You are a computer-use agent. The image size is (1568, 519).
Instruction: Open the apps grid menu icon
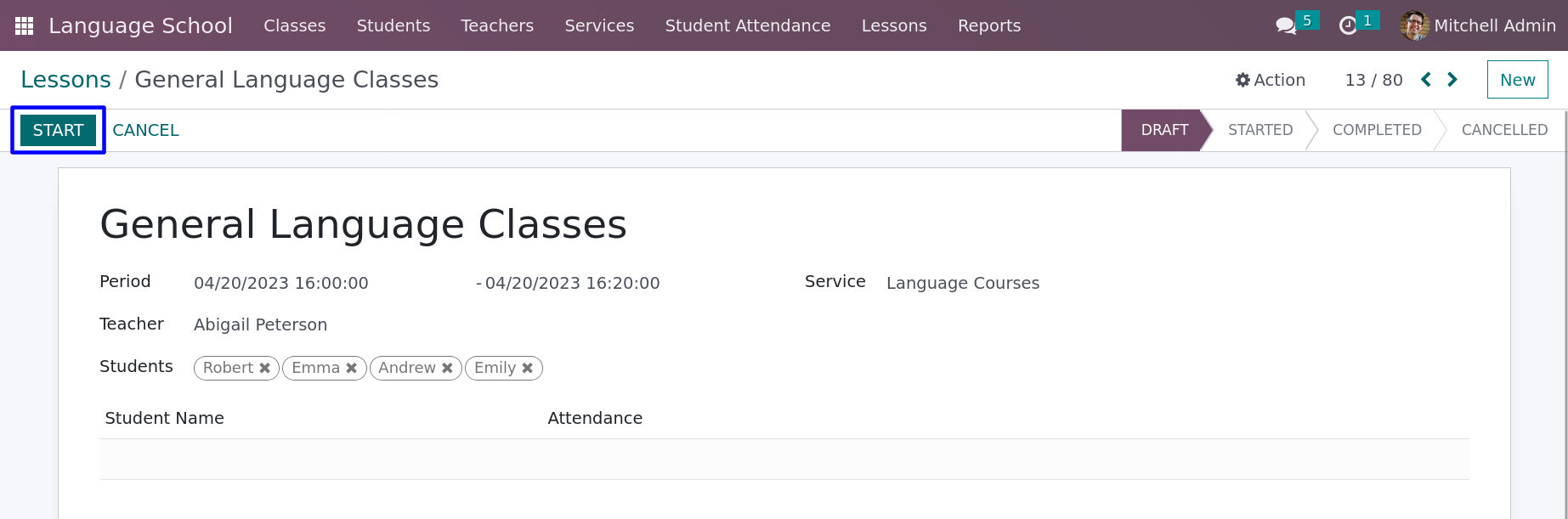25,25
